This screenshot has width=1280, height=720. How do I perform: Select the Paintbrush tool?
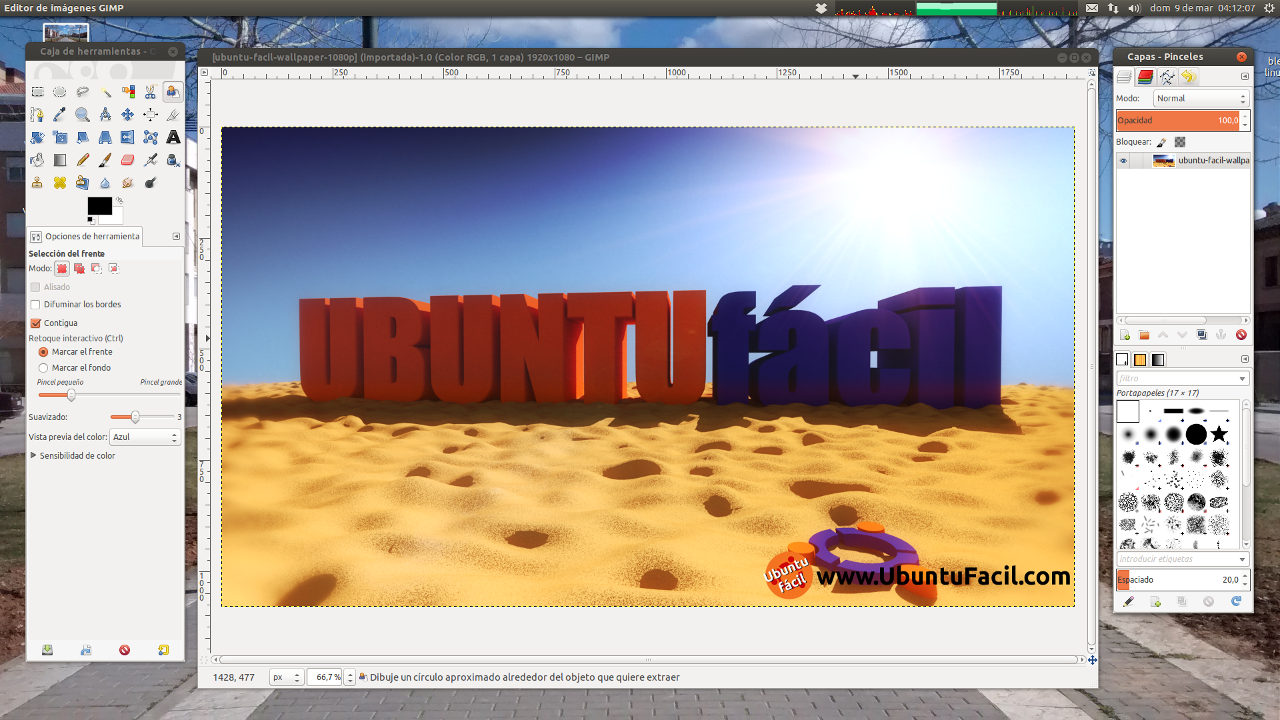point(105,160)
